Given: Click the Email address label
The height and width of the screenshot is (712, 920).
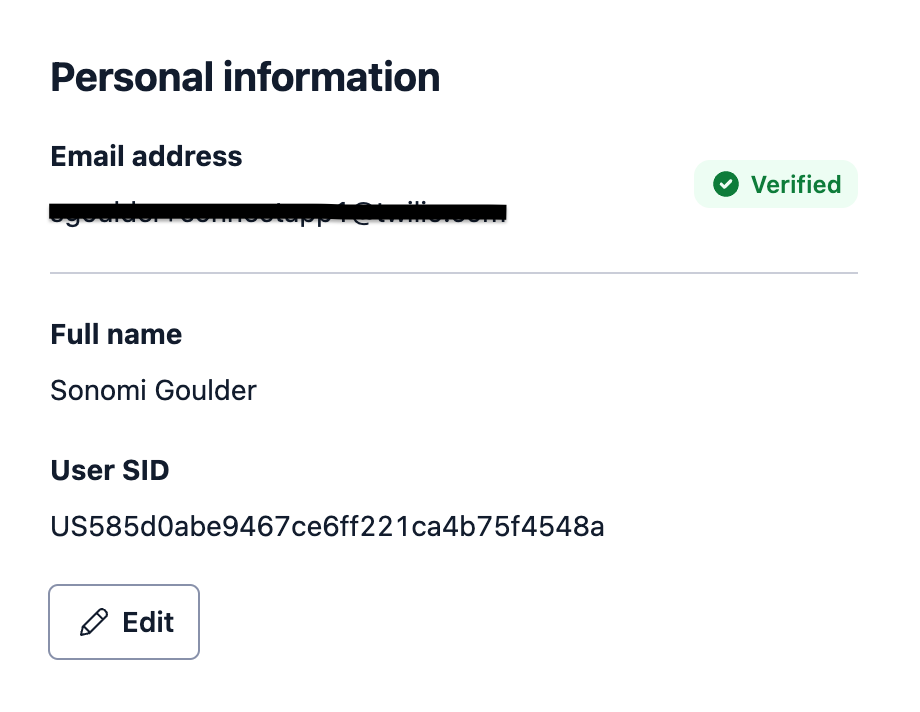Looking at the screenshot, I should pos(146,156).
